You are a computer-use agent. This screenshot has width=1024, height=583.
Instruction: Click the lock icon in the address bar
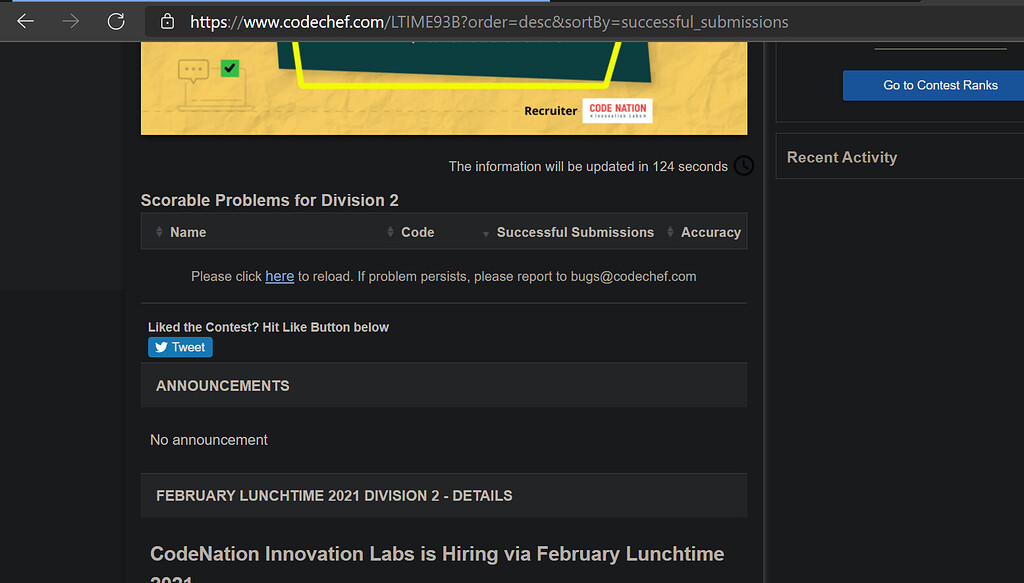(x=166, y=21)
